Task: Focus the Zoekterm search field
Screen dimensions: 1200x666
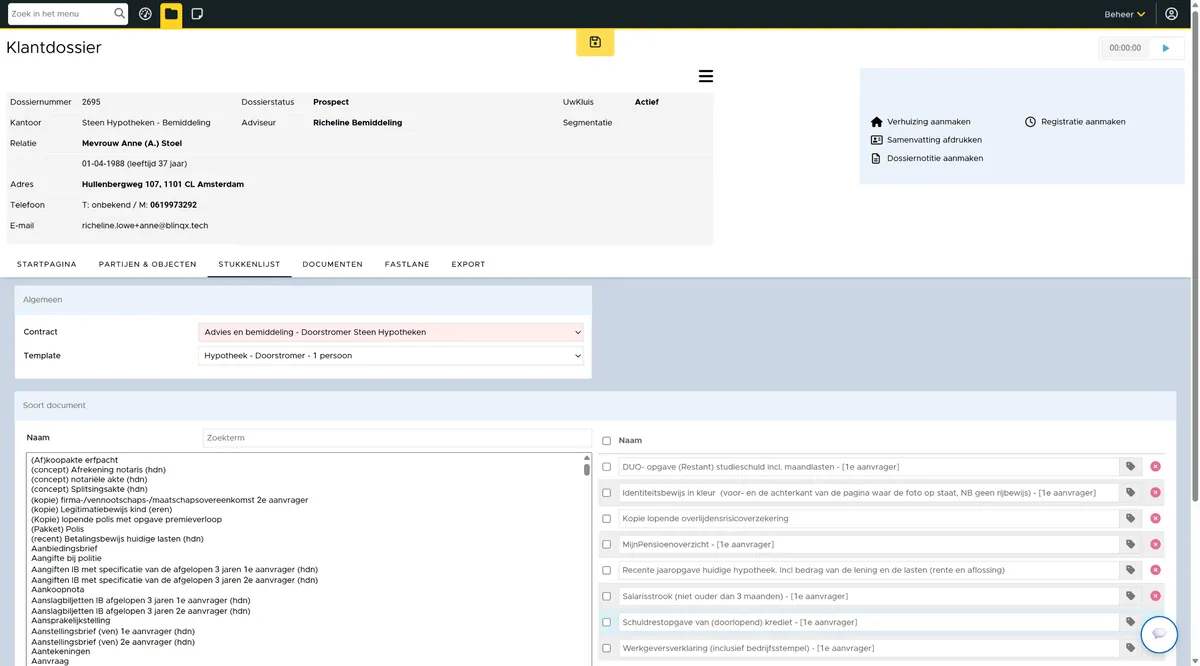Action: point(397,438)
